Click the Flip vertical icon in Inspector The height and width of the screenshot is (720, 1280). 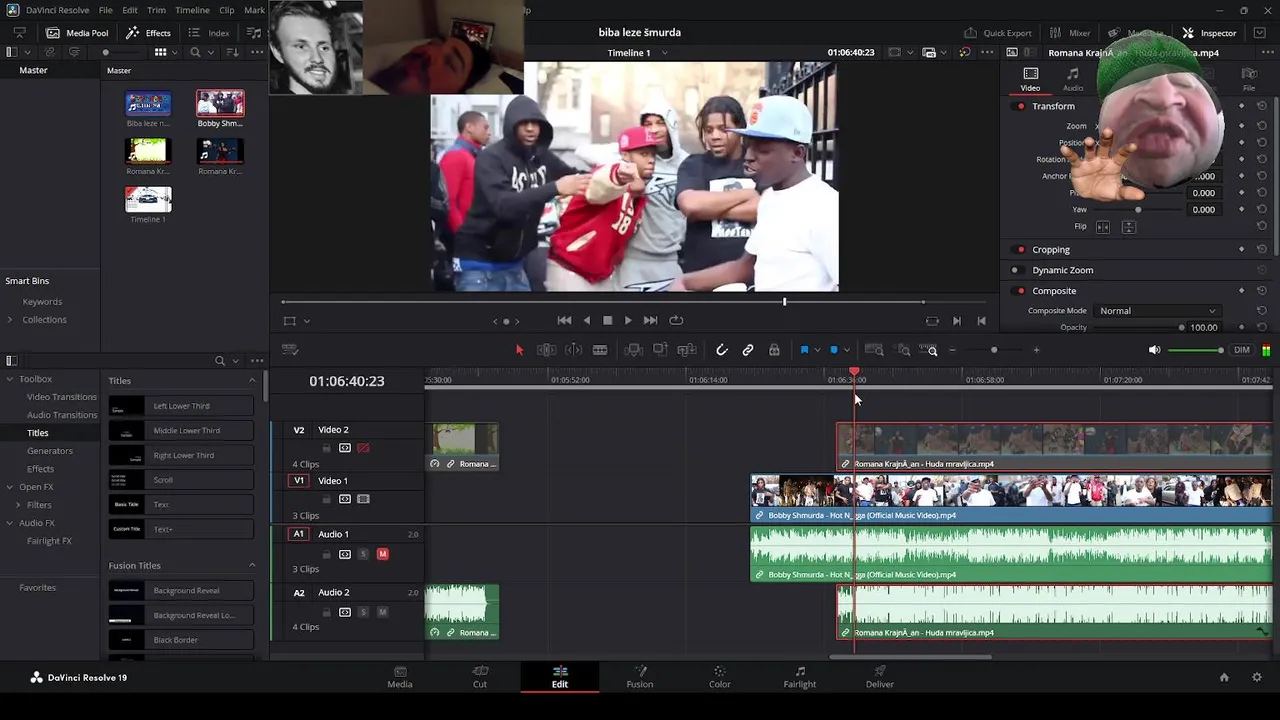(x=1128, y=227)
